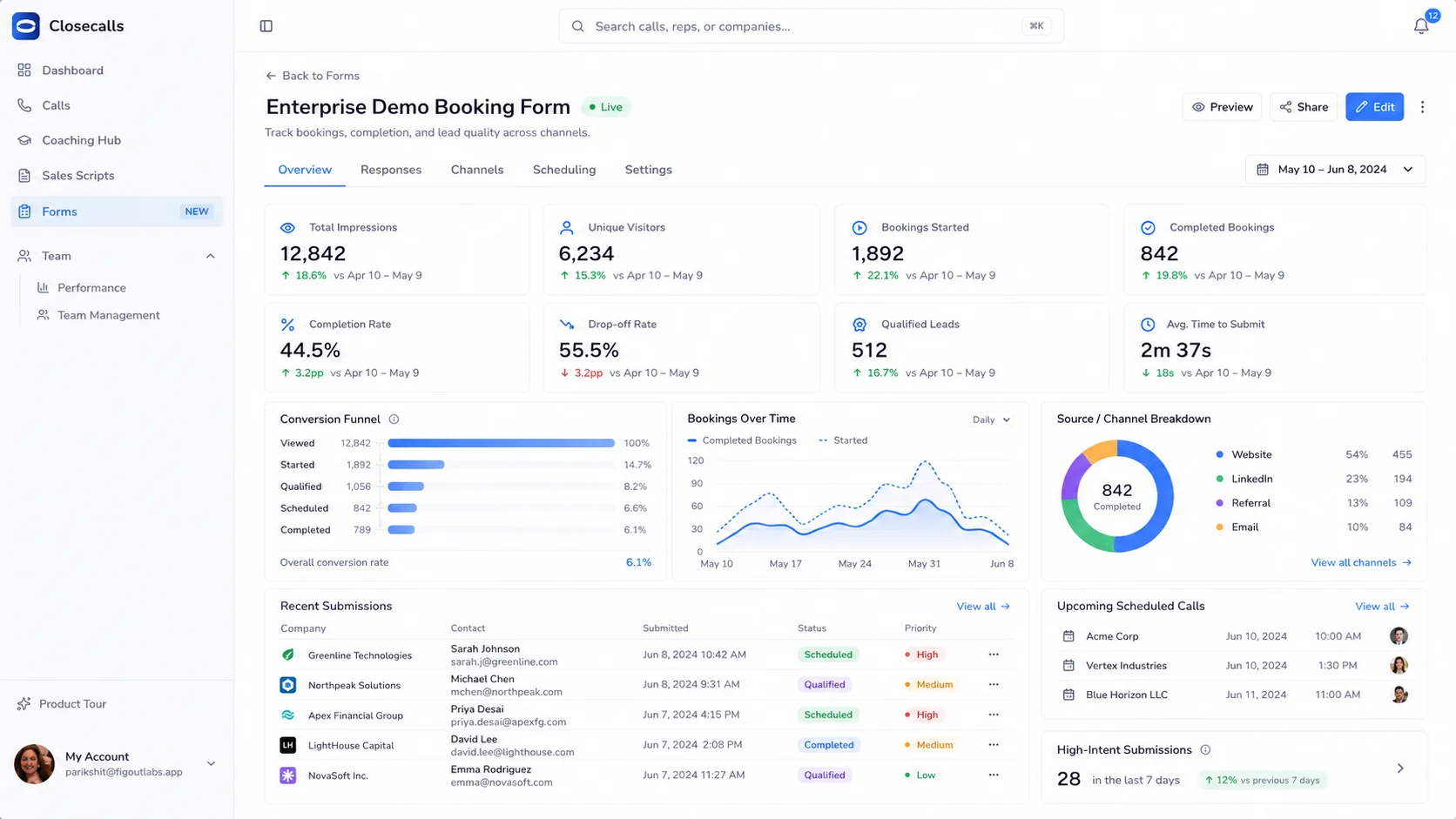This screenshot has width=1456, height=819.
Task: Collapse the Team section chevron
Action: (210, 256)
